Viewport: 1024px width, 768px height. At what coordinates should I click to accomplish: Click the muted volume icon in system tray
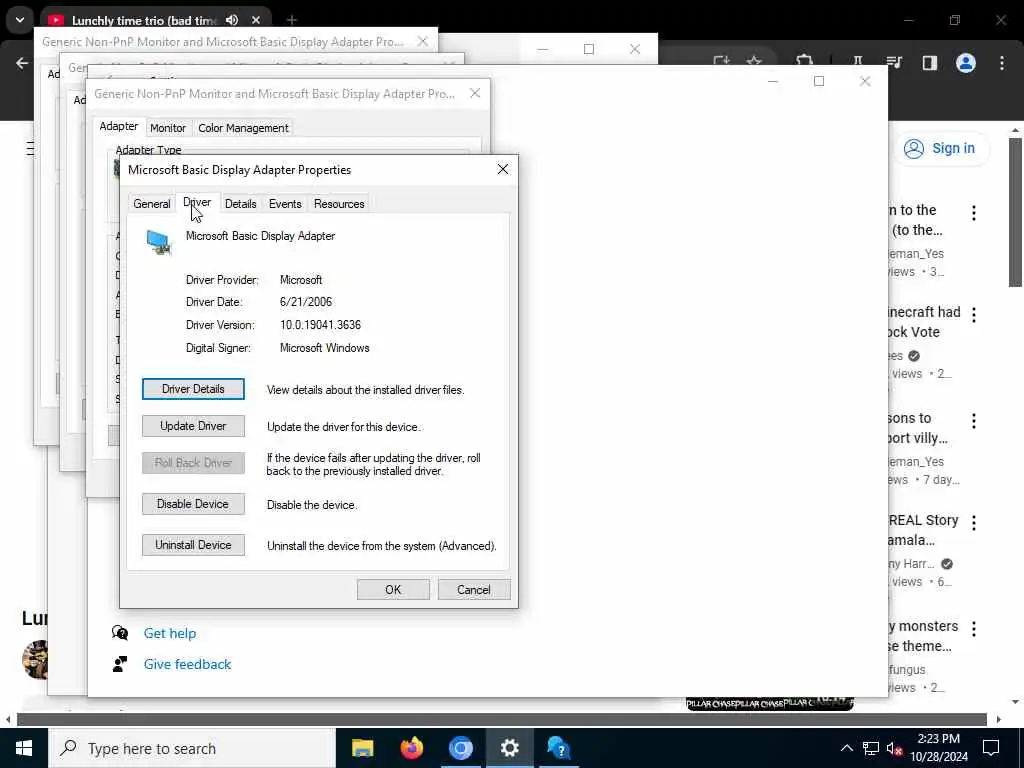[x=895, y=748]
